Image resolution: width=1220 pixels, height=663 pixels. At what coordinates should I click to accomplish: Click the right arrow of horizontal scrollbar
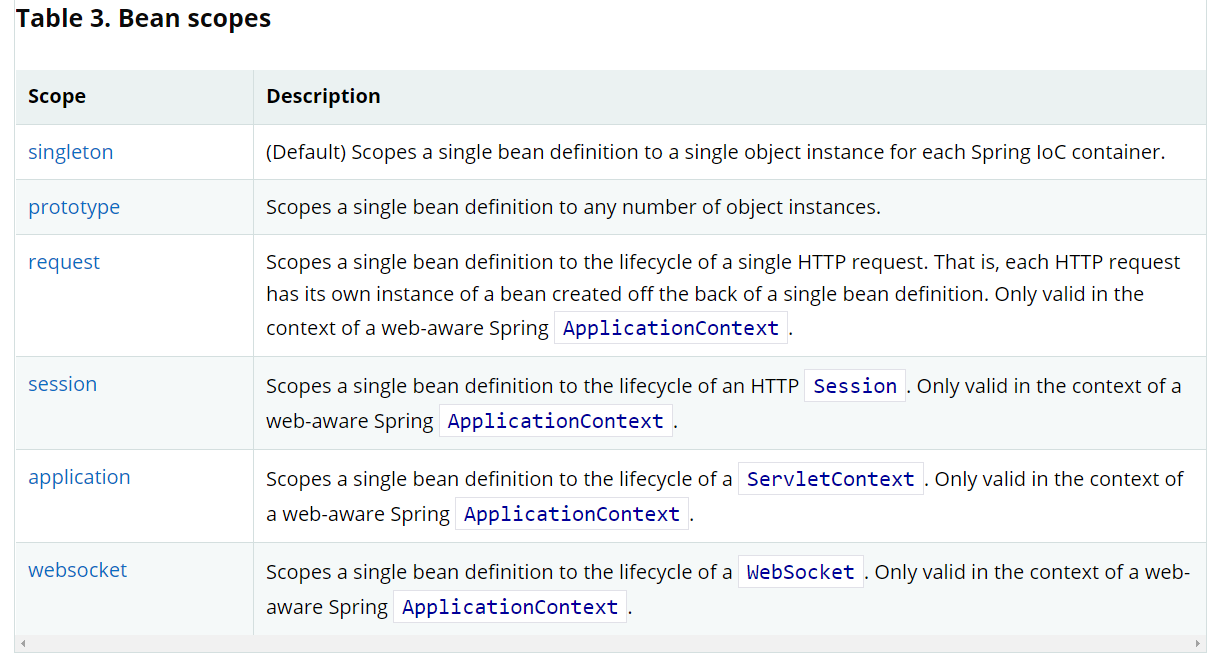coord(1199,643)
